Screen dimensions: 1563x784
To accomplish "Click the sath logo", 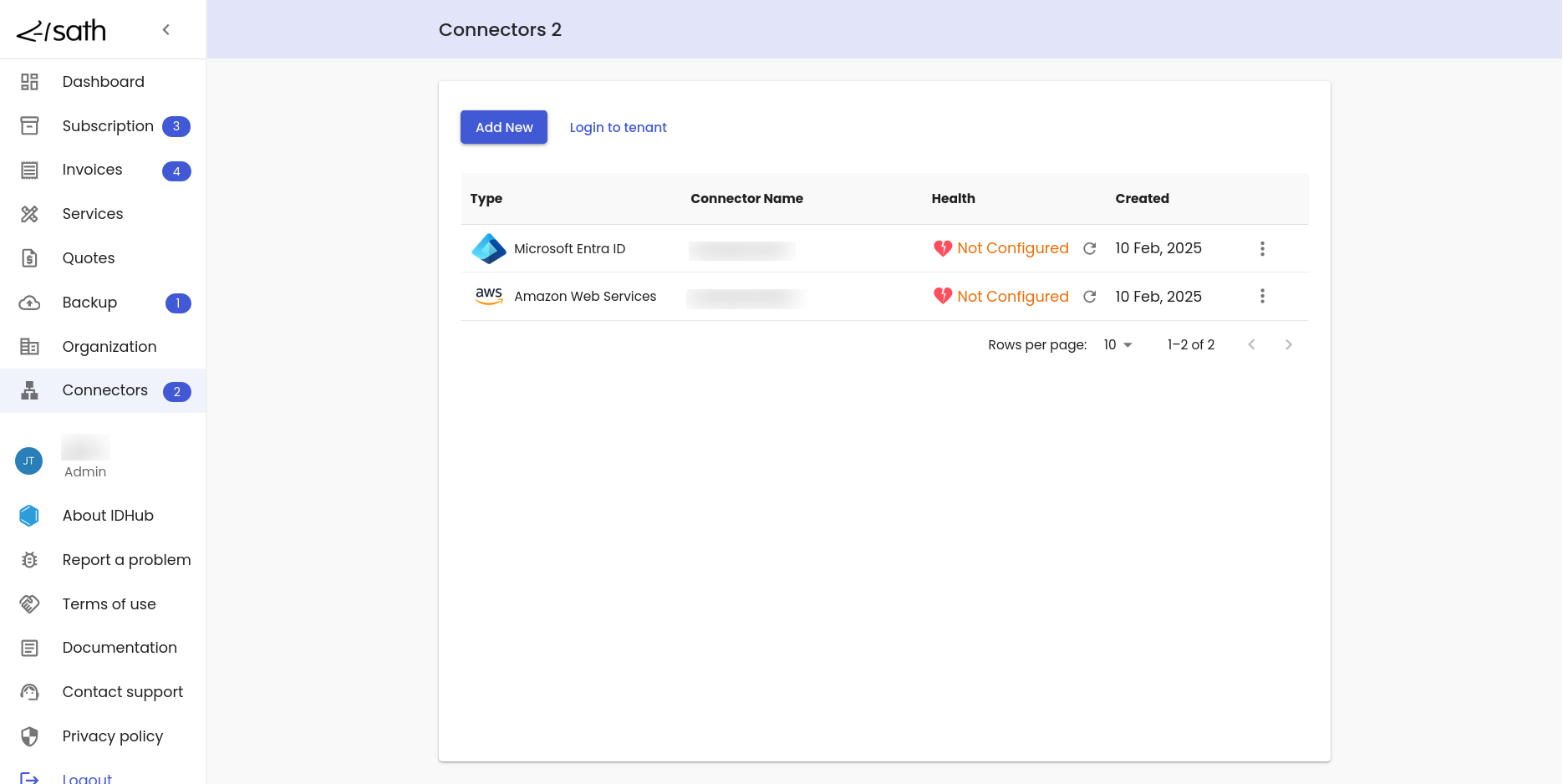I will pos(62,31).
